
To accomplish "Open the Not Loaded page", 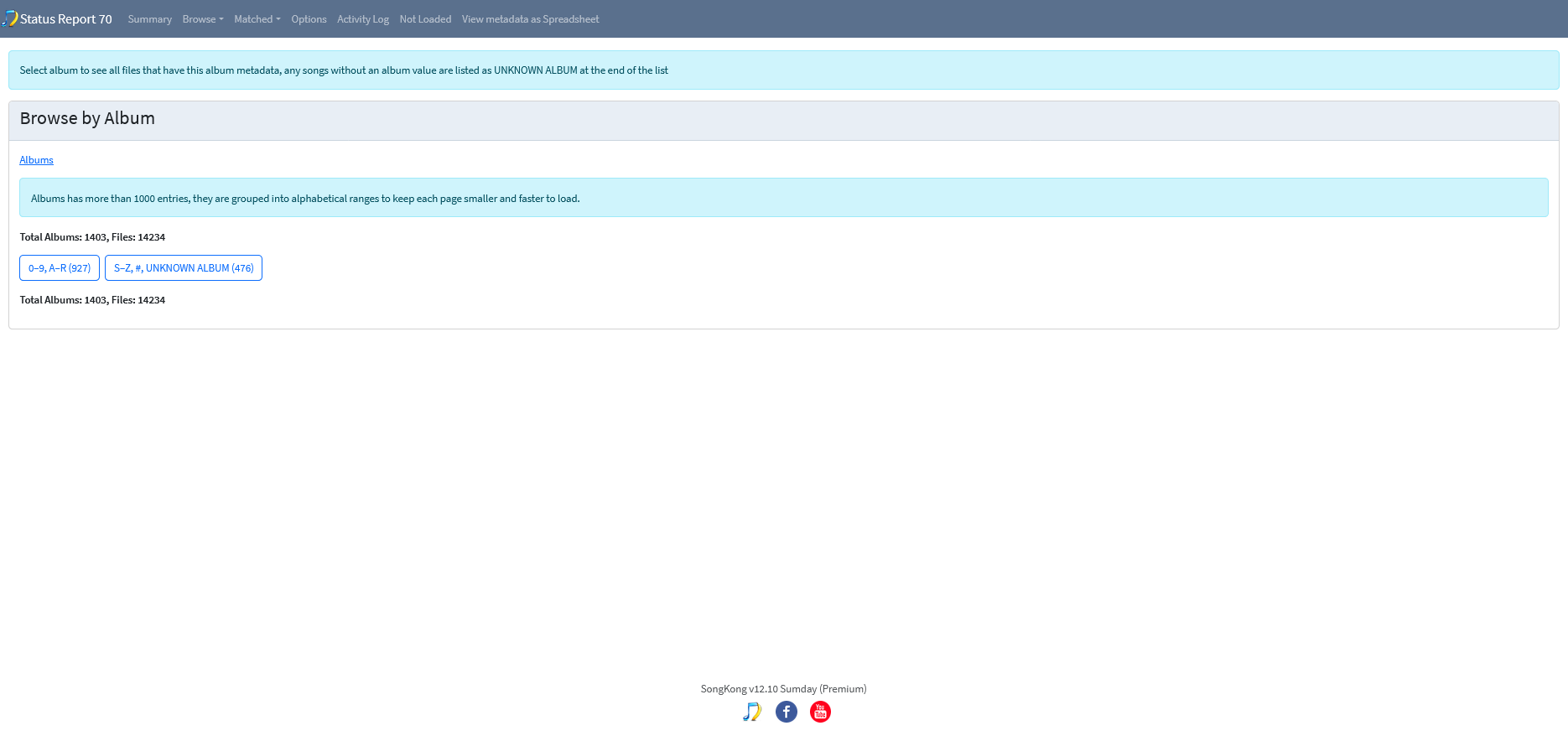I will point(425,19).
